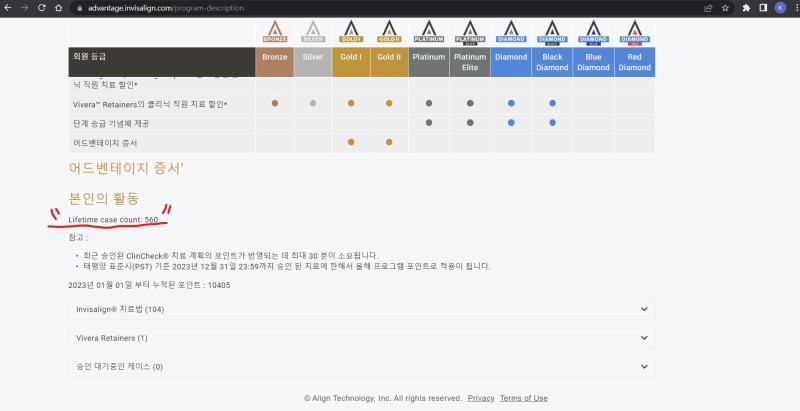Click the accumulated points 10405 line

(x=149, y=285)
